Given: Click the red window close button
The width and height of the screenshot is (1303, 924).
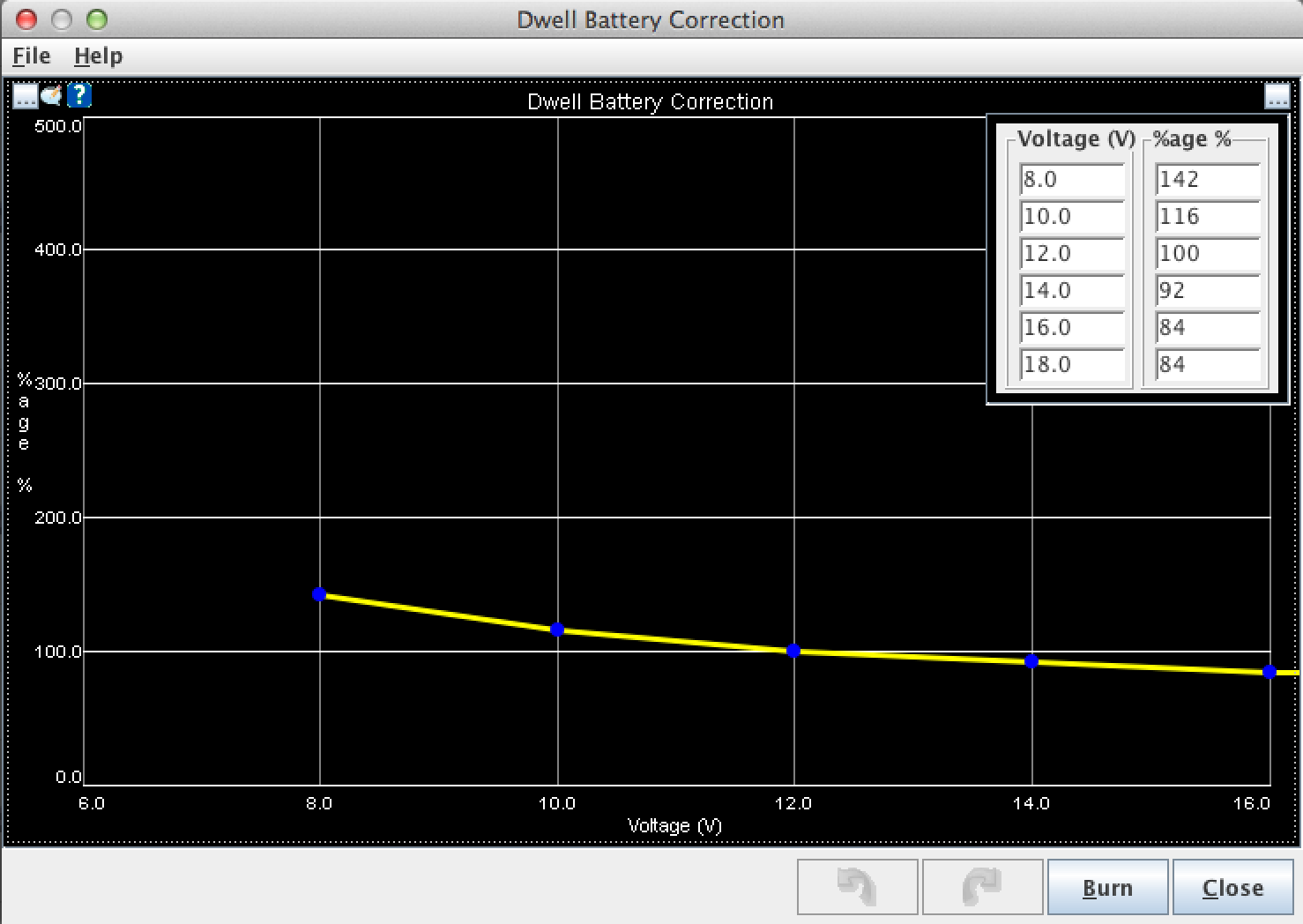Looking at the screenshot, I should [26, 19].
